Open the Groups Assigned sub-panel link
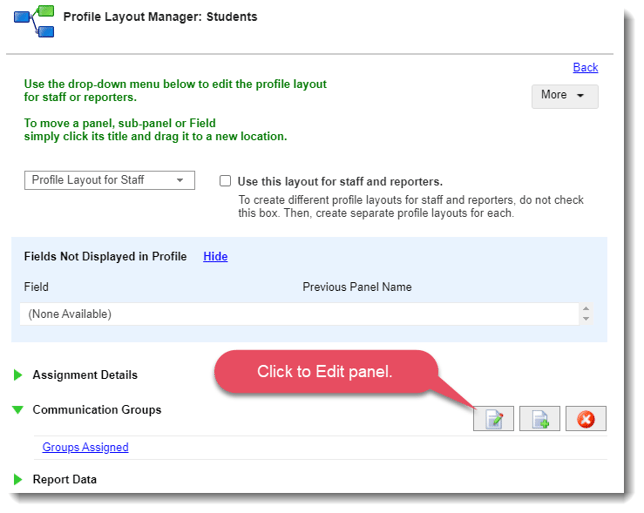The image size is (644, 513). click(x=85, y=447)
